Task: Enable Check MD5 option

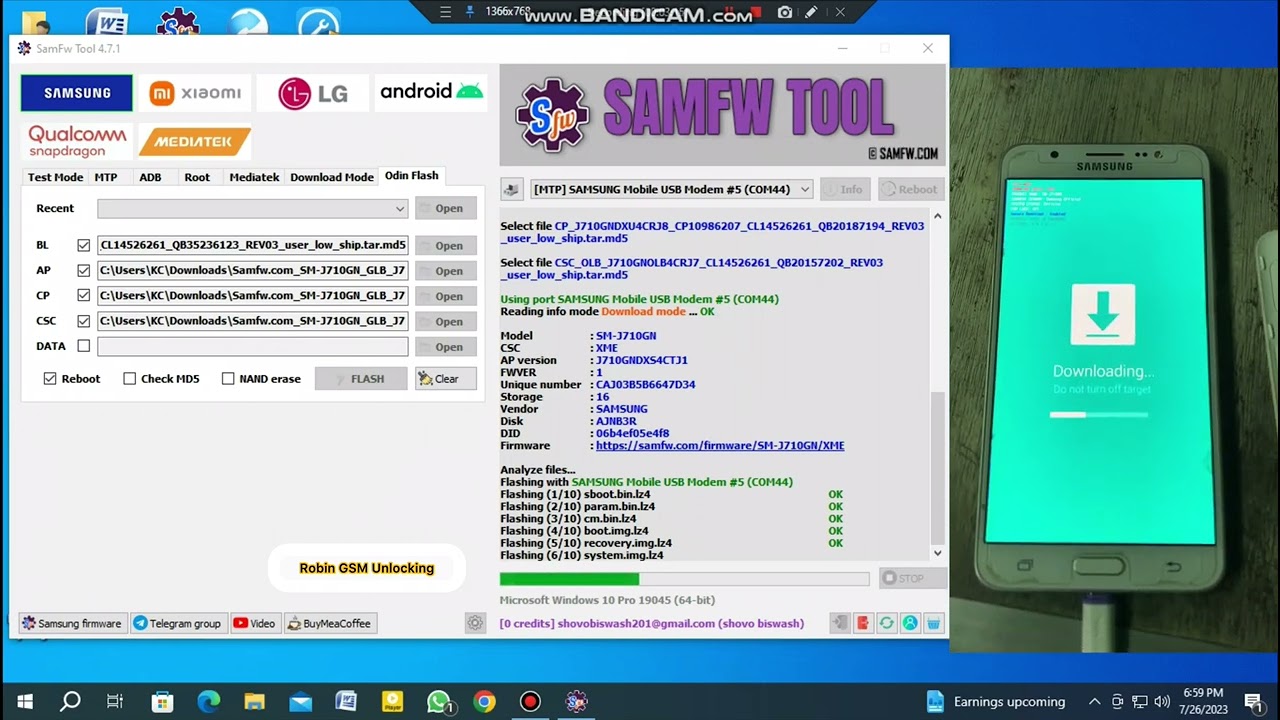Action: coord(129,379)
